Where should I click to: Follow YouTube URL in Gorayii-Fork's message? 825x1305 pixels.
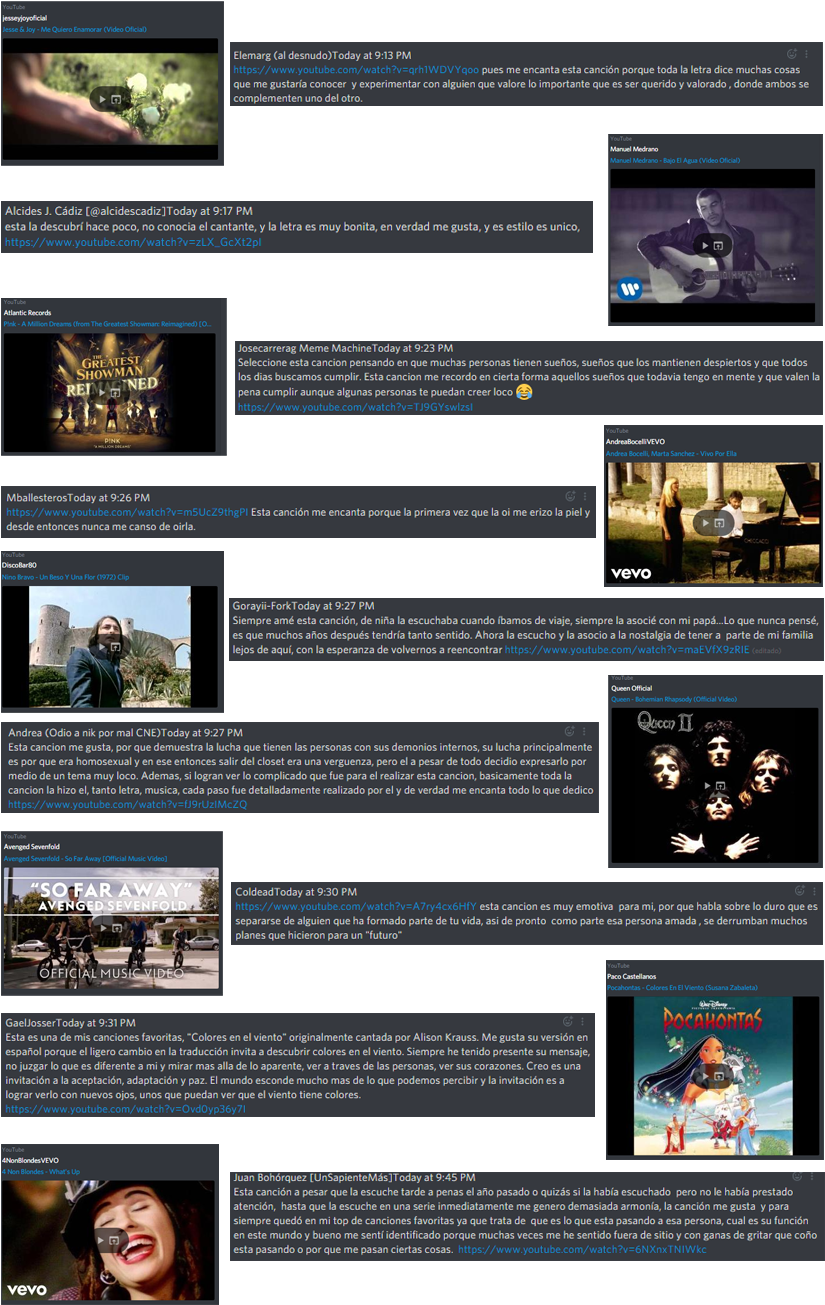[626, 649]
